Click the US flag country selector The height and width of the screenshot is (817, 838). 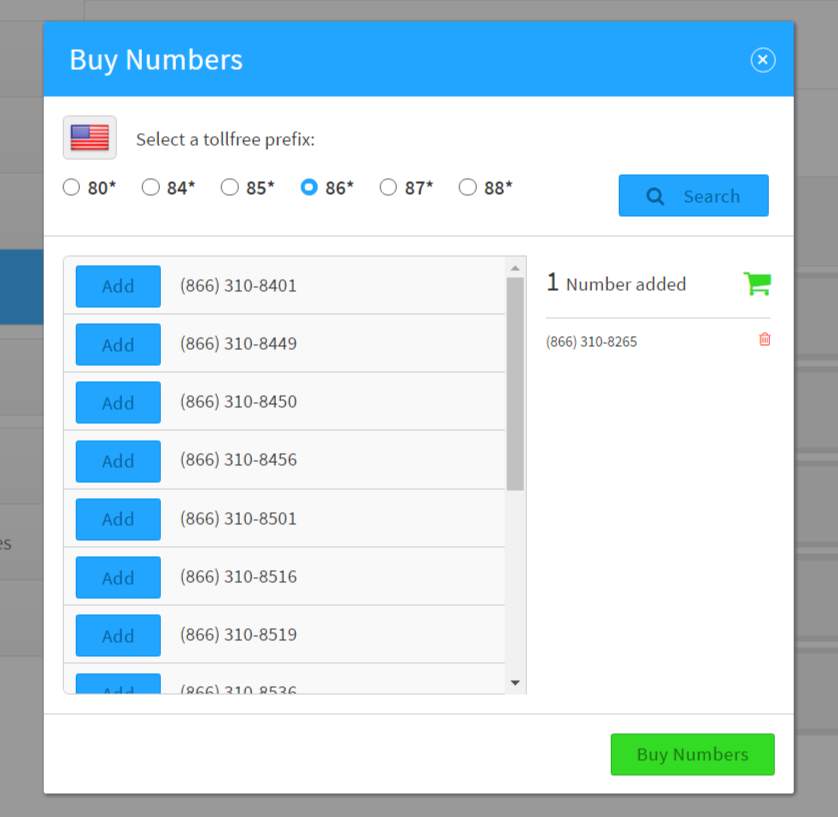[90, 138]
